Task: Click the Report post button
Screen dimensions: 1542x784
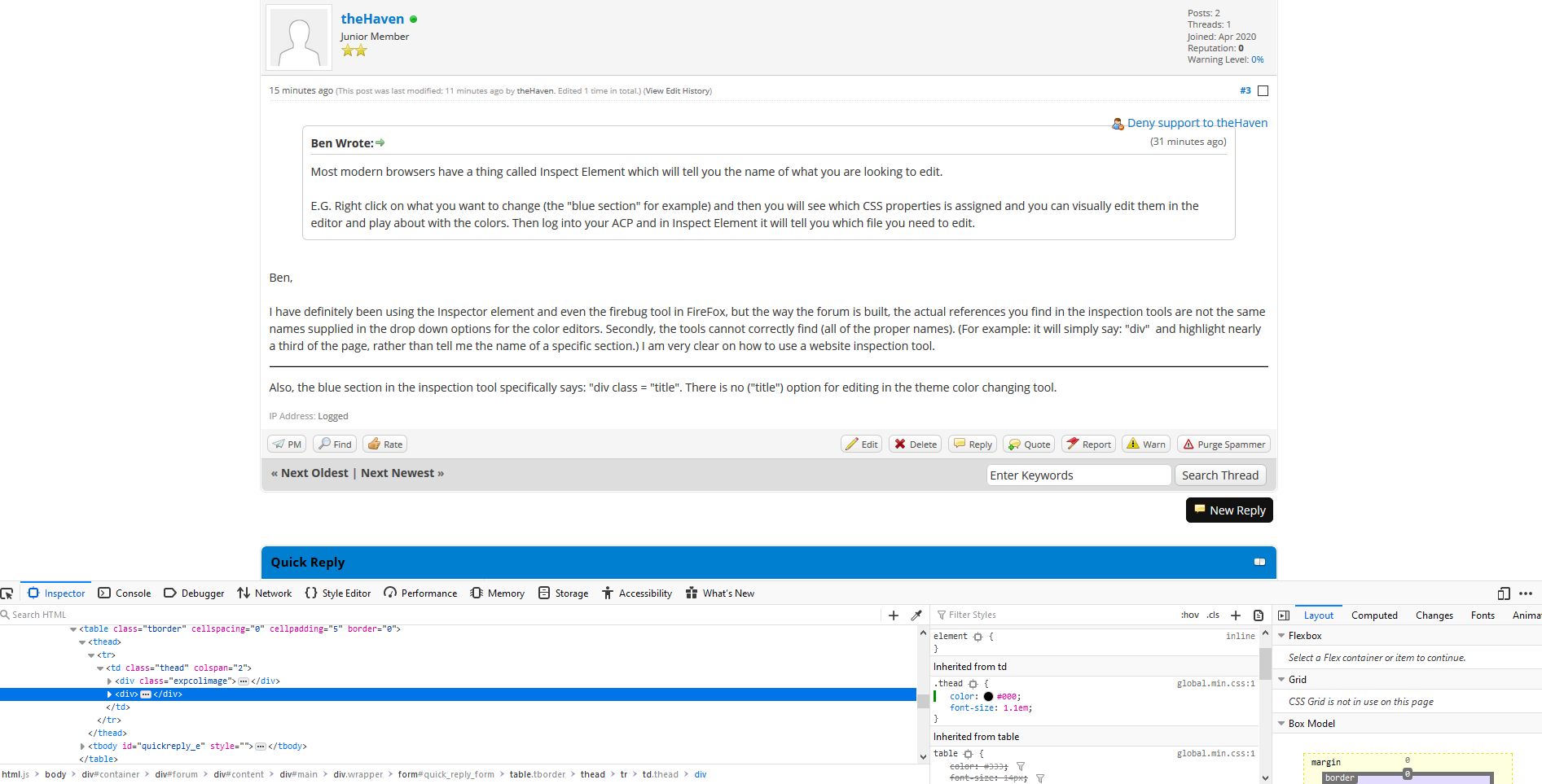Action: tap(1088, 445)
